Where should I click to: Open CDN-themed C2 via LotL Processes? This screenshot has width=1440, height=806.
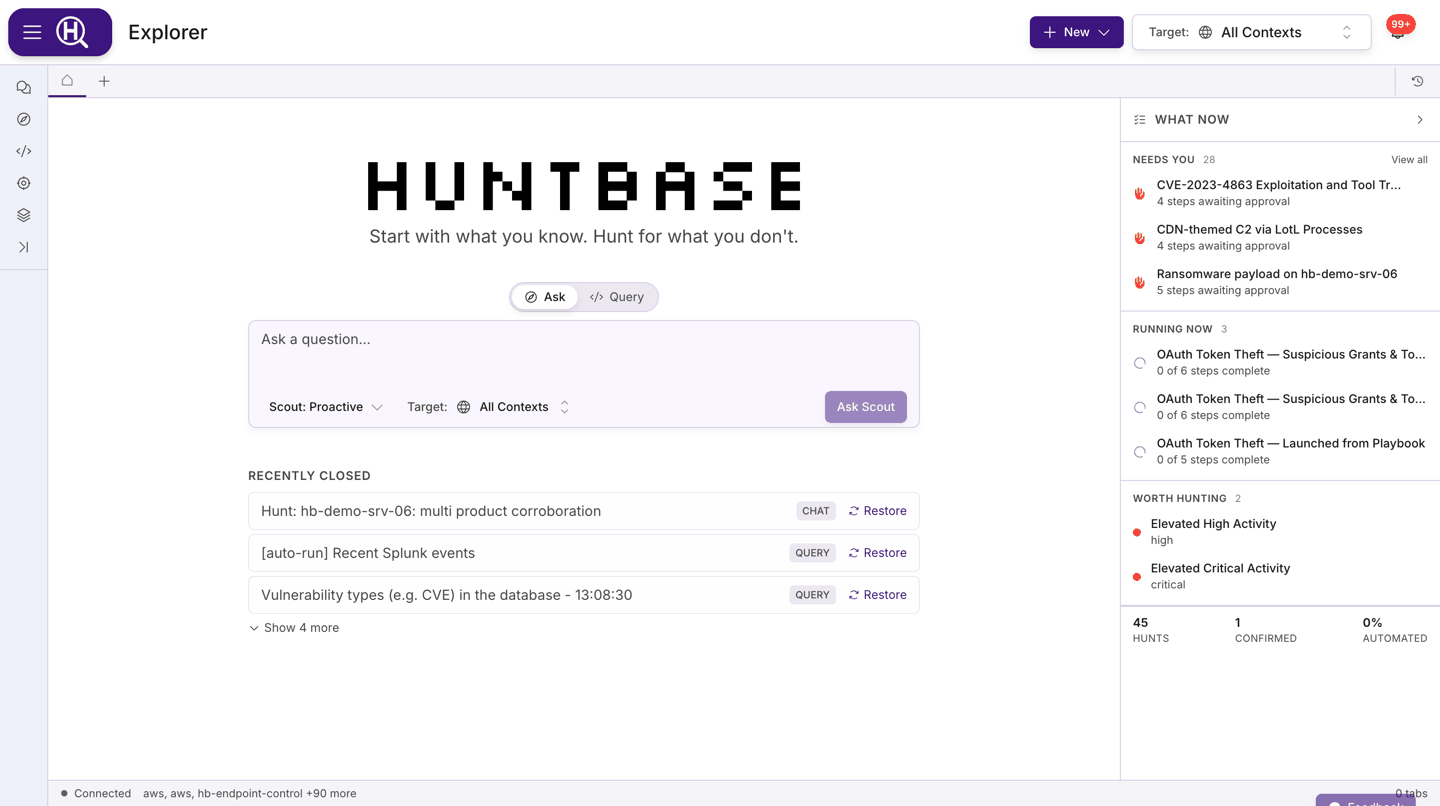coord(1280,237)
